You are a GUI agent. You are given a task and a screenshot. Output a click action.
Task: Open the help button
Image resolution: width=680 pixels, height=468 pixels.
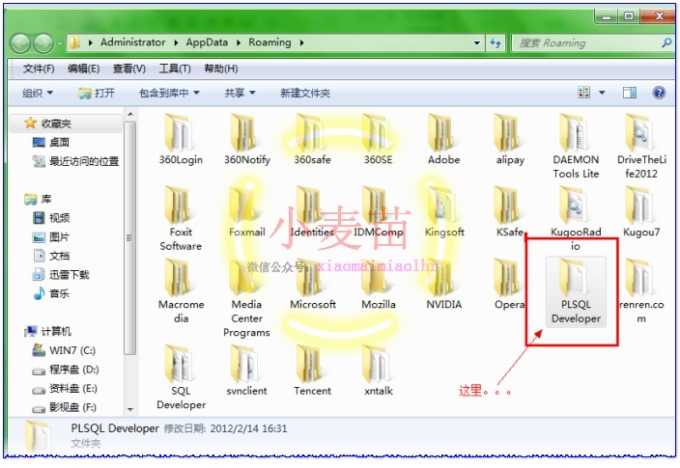point(659,92)
